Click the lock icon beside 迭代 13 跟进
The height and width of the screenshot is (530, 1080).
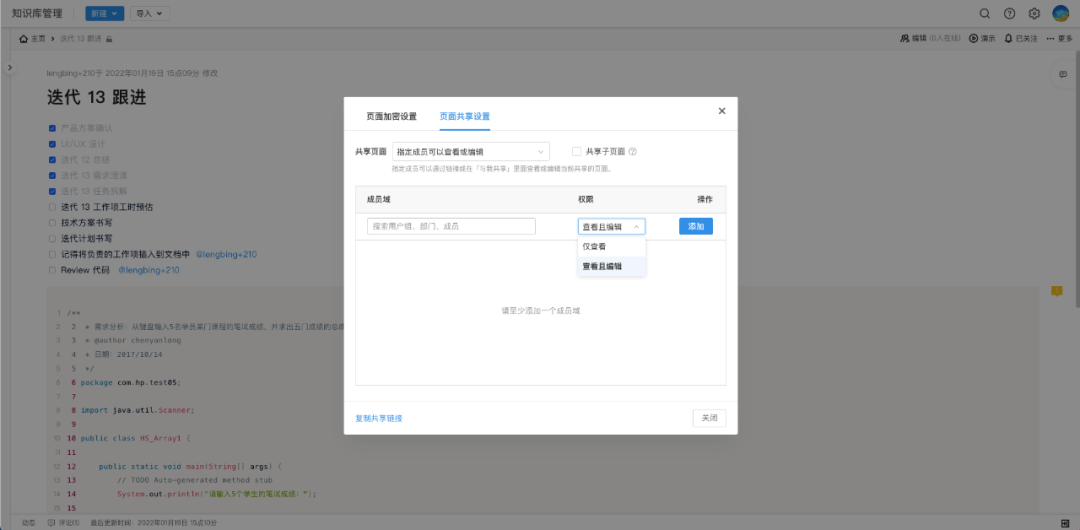(x=109, y=39)
